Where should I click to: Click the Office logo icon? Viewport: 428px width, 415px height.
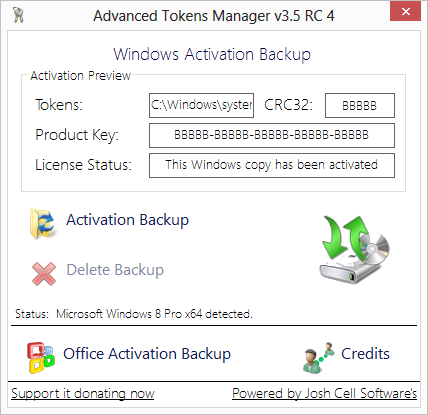[41, 357]
